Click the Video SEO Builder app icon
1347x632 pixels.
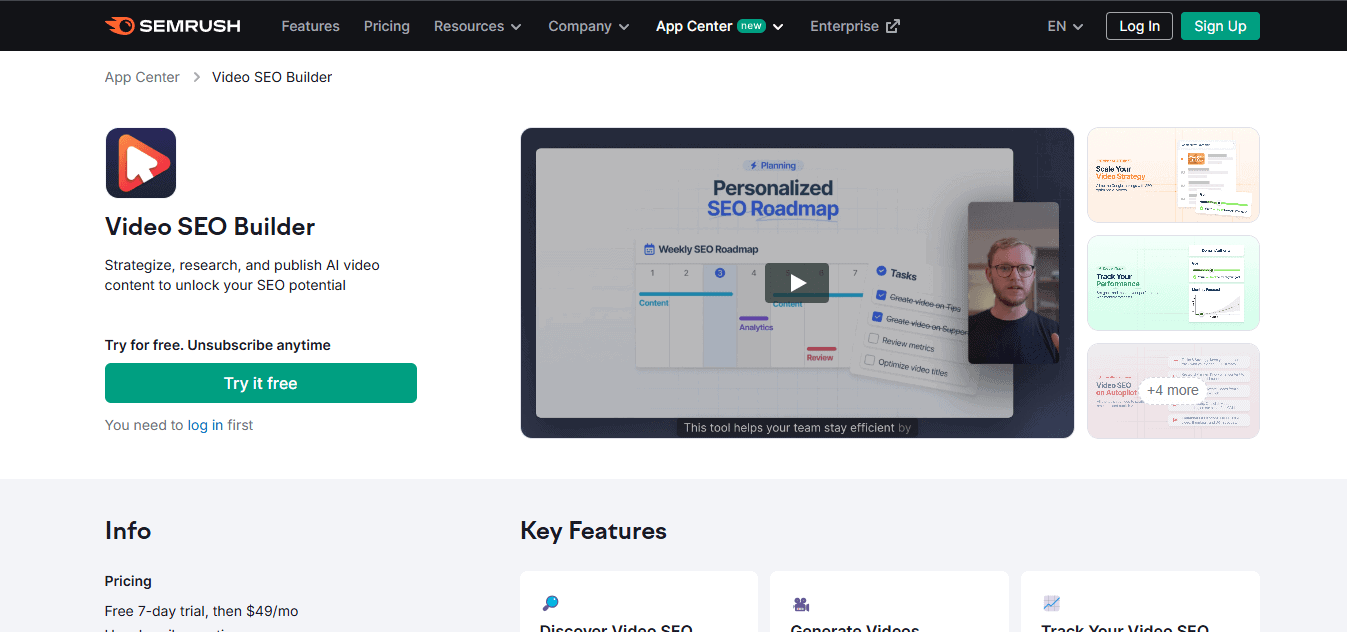coord(141,163)
